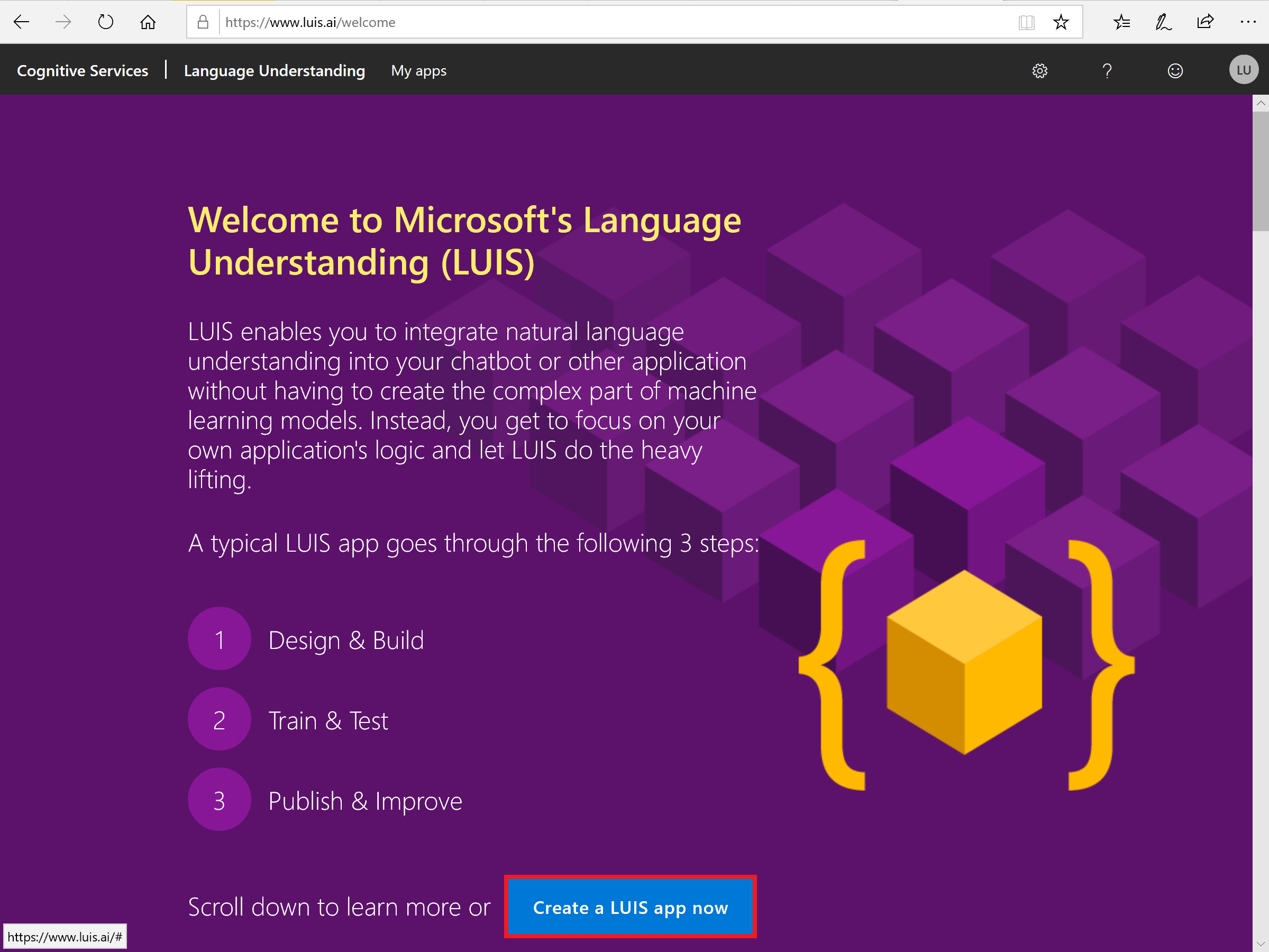Click the step 2 circle
The width and height of the screenshot is (1269, 952).
tap(219, 719)
